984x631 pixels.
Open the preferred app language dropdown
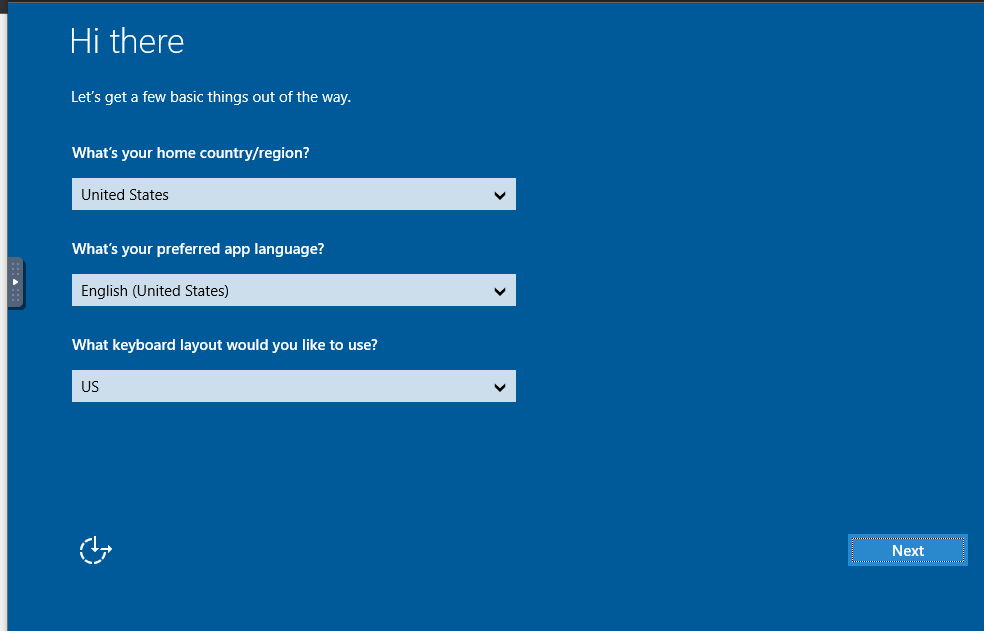(294, 290)
